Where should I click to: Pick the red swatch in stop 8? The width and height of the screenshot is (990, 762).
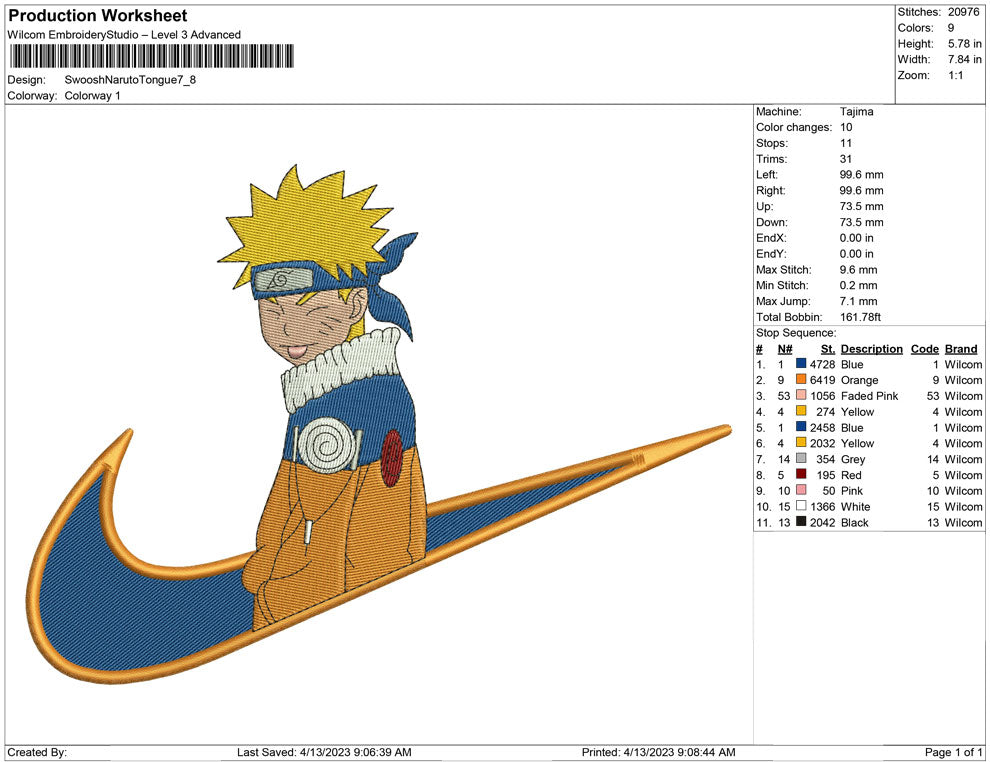pos(801,474)
